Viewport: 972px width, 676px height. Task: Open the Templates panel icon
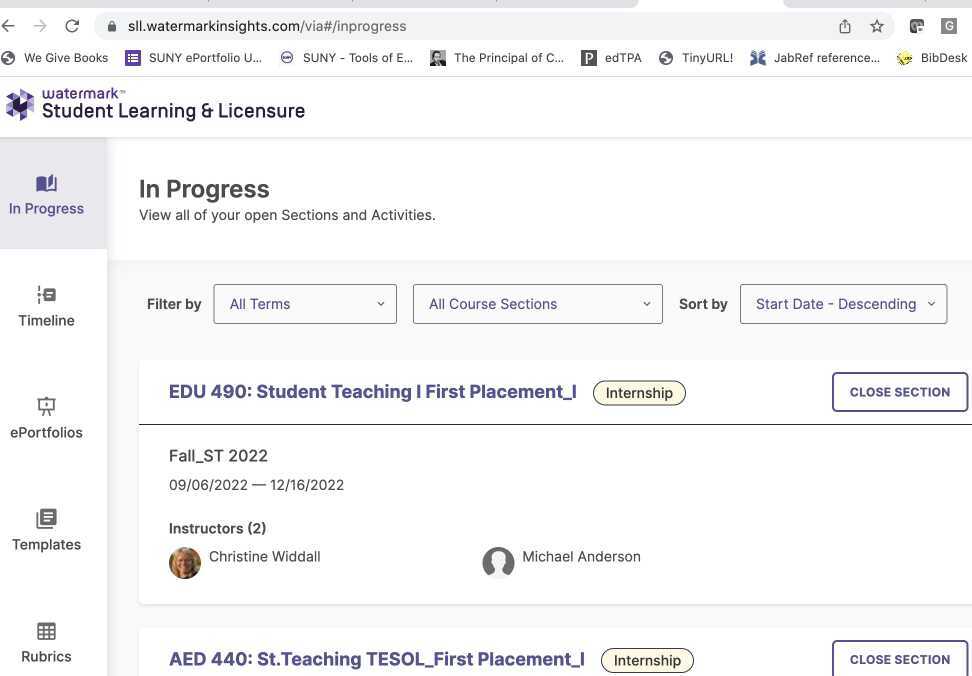(x=46, y=518)
